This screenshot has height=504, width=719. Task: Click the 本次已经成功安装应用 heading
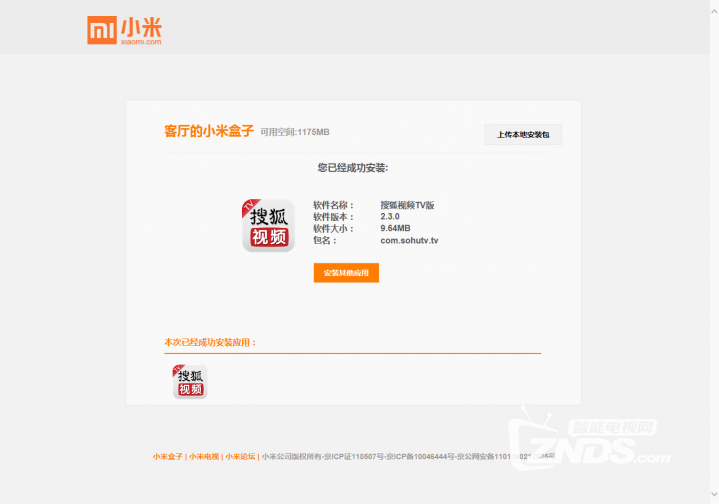210,342
